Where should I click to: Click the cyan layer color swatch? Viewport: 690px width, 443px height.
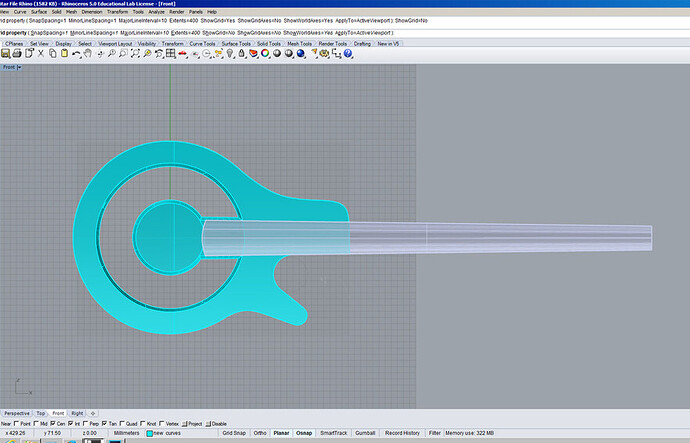[x=149, y=434]
